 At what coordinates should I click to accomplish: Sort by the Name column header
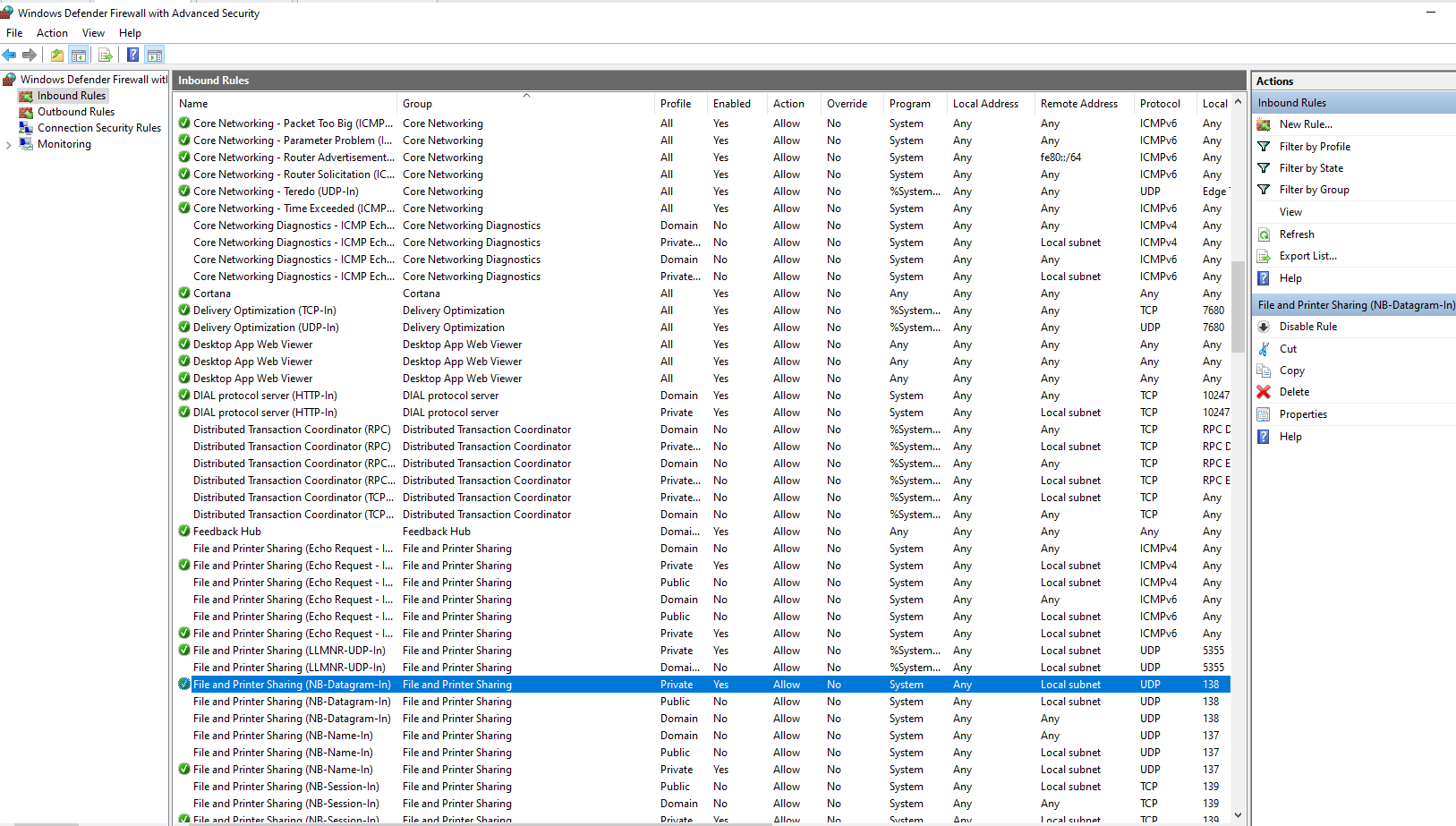point(285,104)
